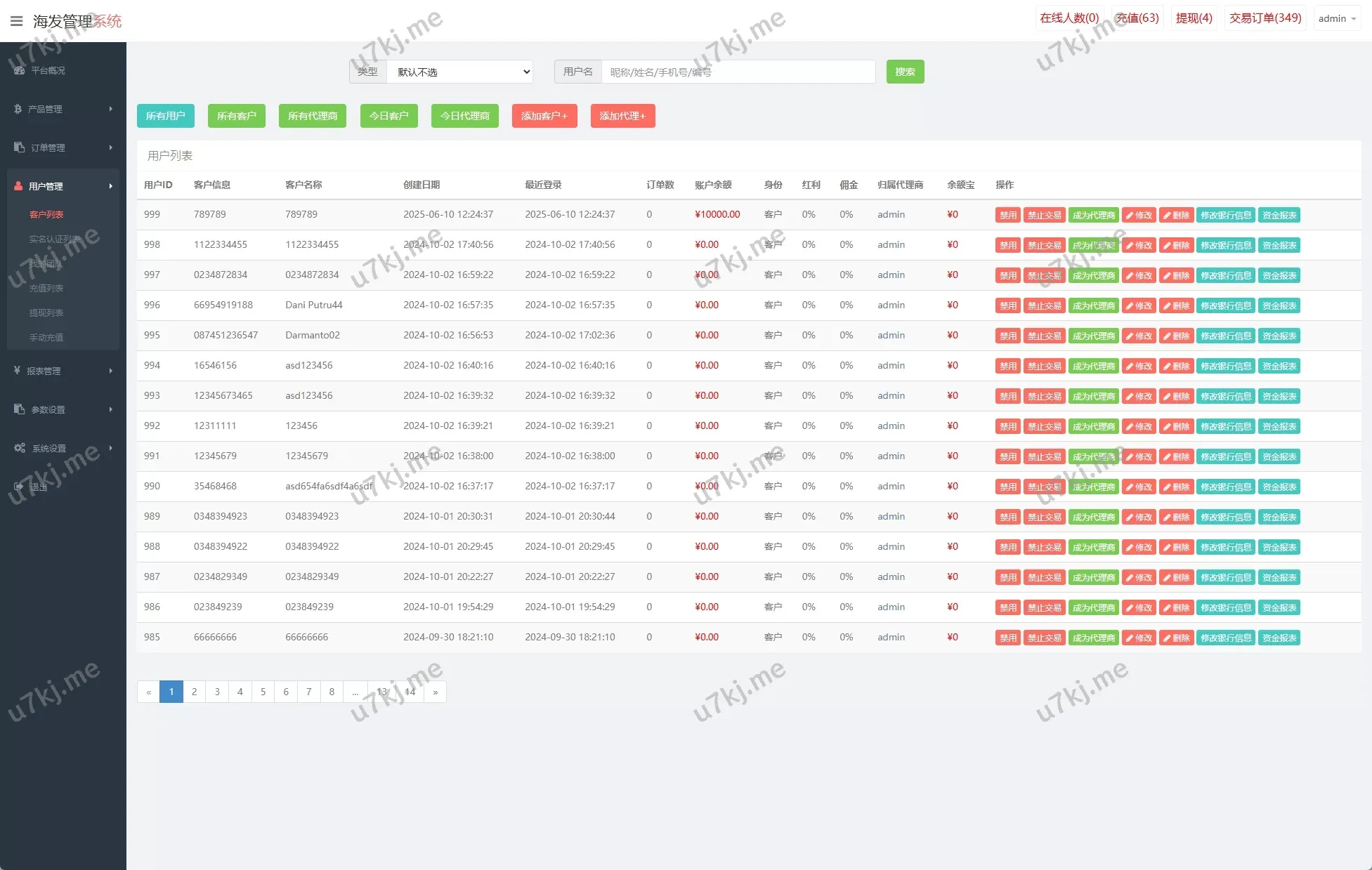Screen dimensions: 1372x870
Task: Open the 类型 dropdown selector
Action: point(459,72)
